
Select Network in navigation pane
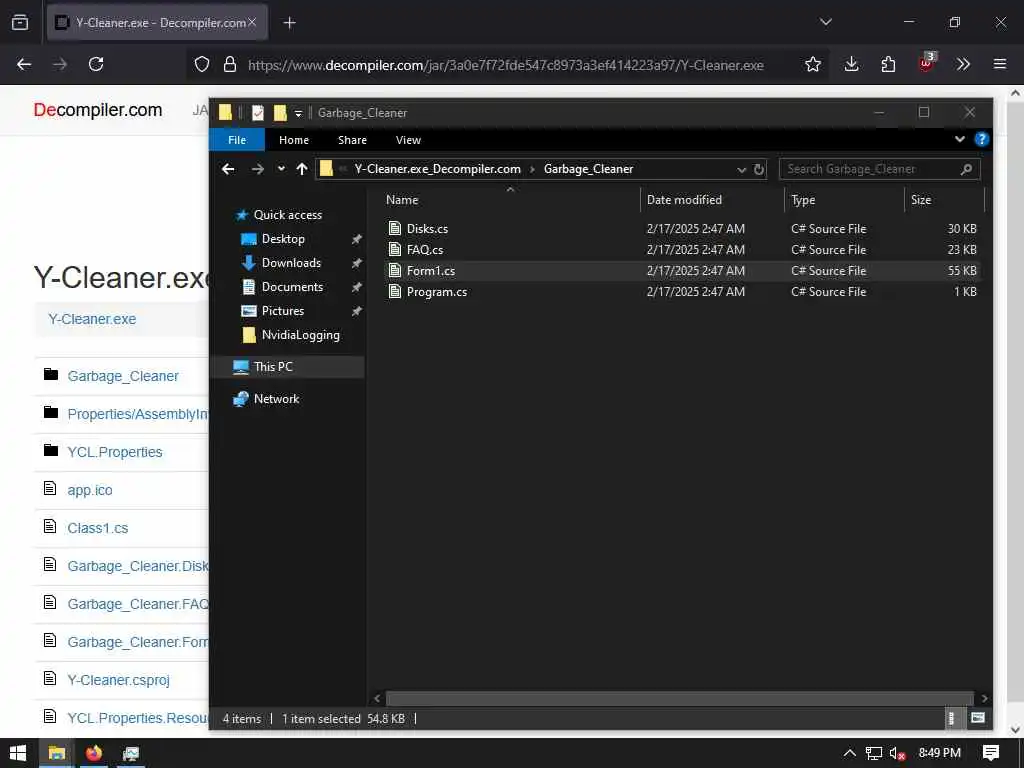click(276, 399)
